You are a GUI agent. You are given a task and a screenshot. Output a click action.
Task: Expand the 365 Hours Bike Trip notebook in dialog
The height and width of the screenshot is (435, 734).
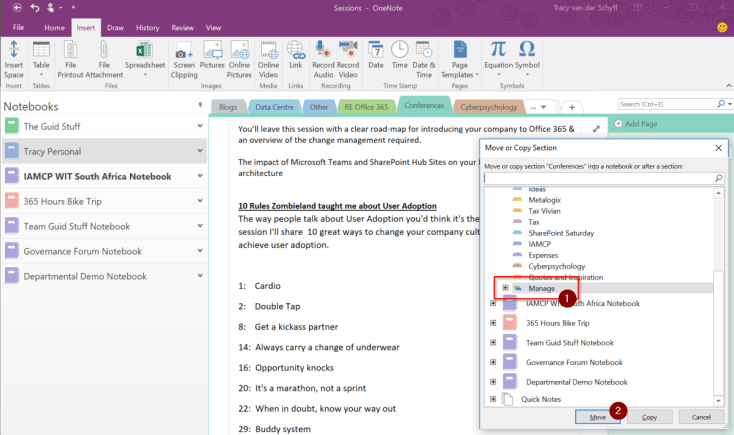click(x=494, y=323)
